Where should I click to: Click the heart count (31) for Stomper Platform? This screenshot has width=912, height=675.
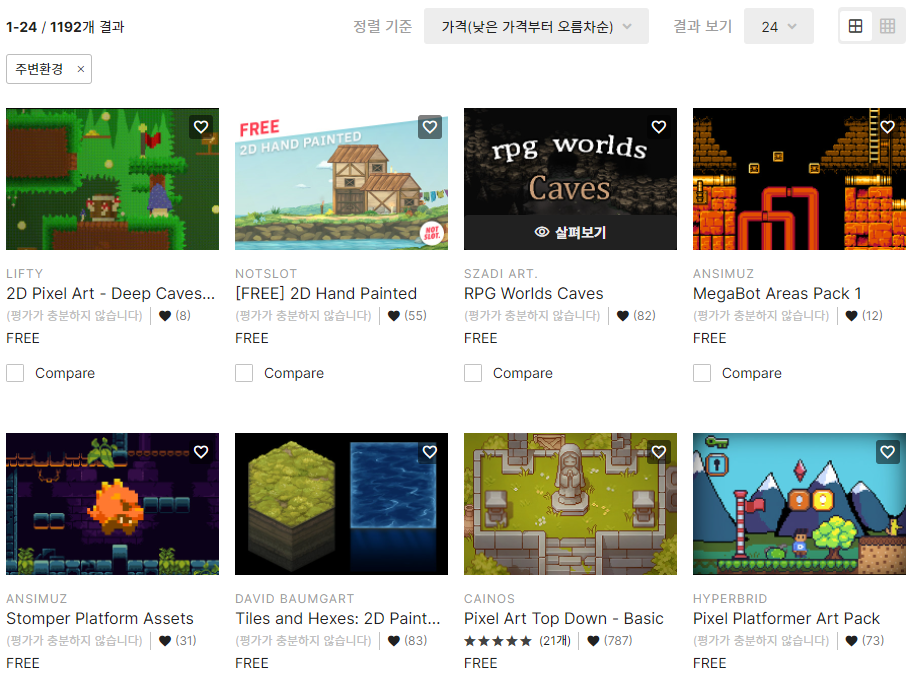(x=178, y=641)
